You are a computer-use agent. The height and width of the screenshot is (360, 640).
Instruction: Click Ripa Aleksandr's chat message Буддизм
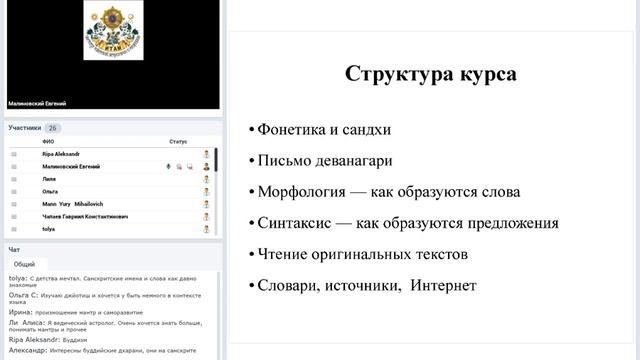48,340
